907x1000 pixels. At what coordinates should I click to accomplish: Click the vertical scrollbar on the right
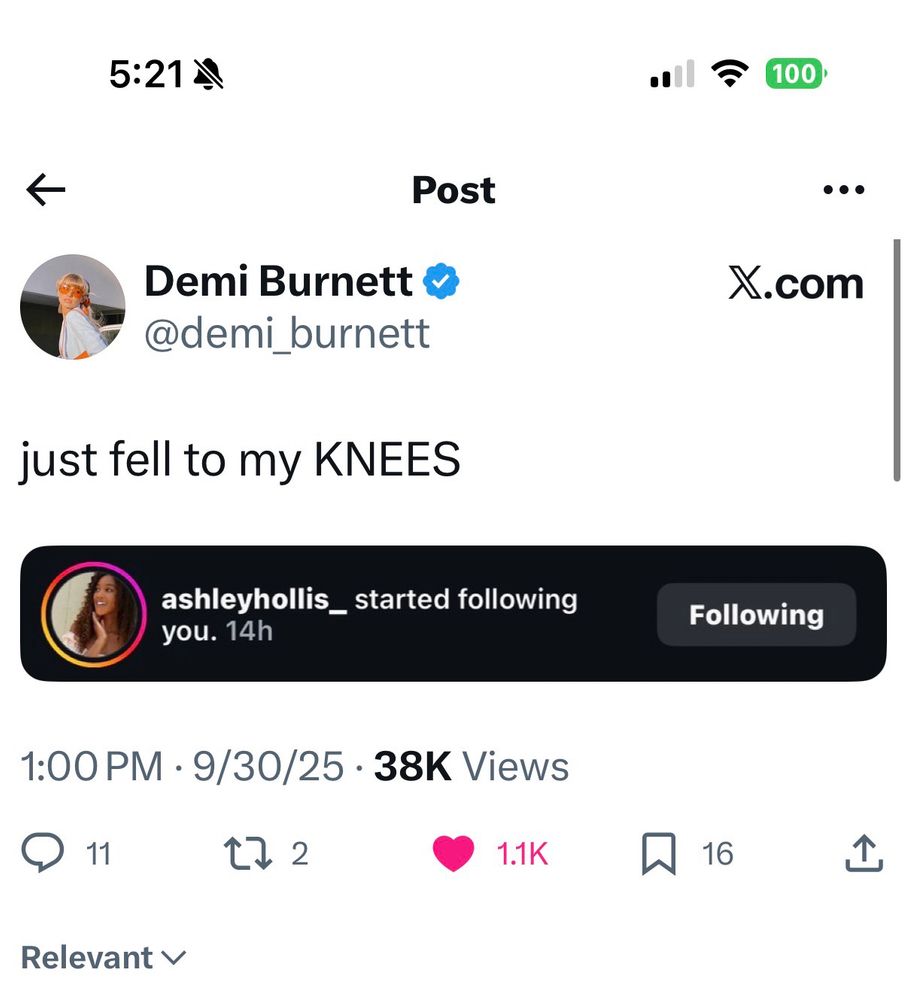pyautogui.click(x=896, y=360)
